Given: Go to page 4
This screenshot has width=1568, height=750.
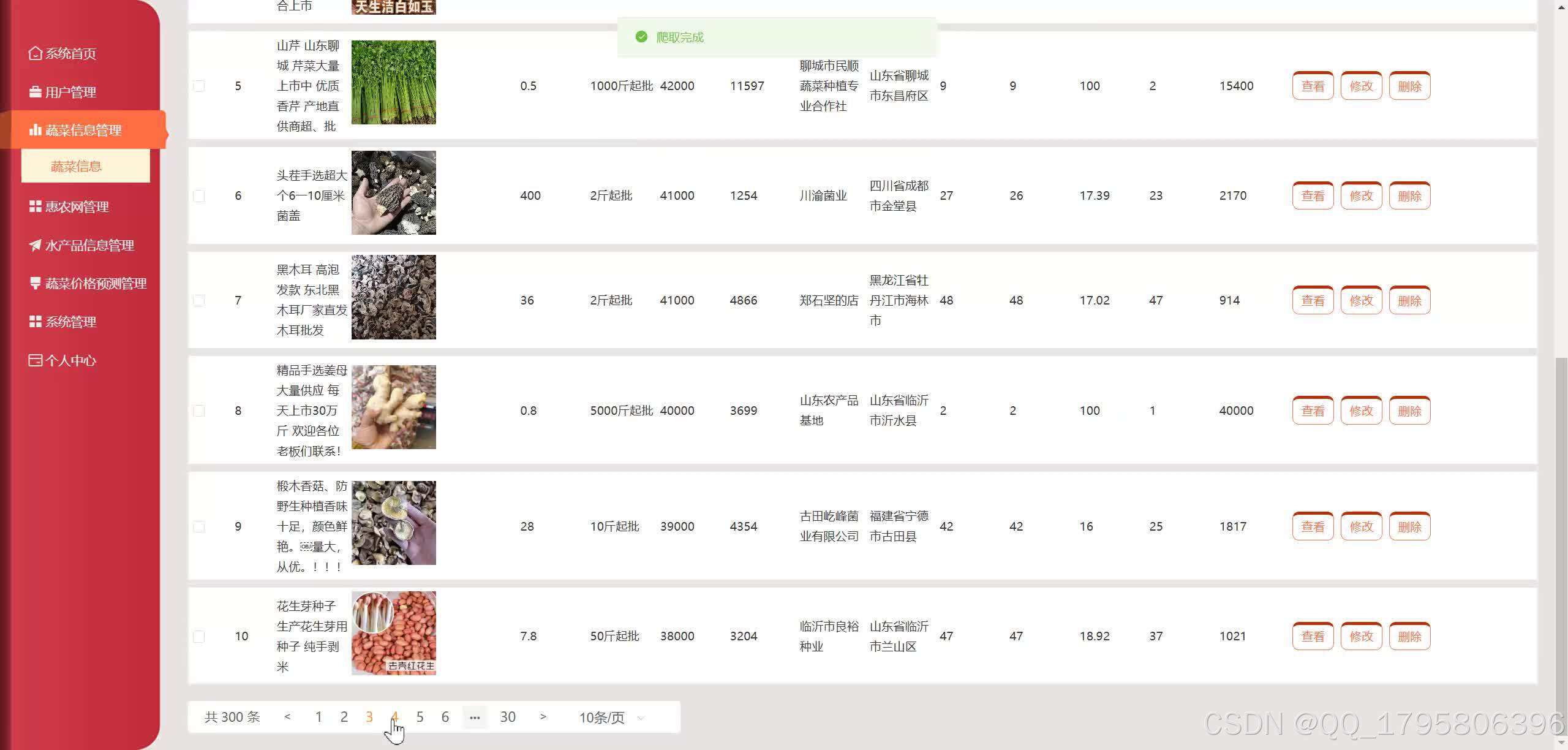Looking at the screenshot, I should 394,717.
